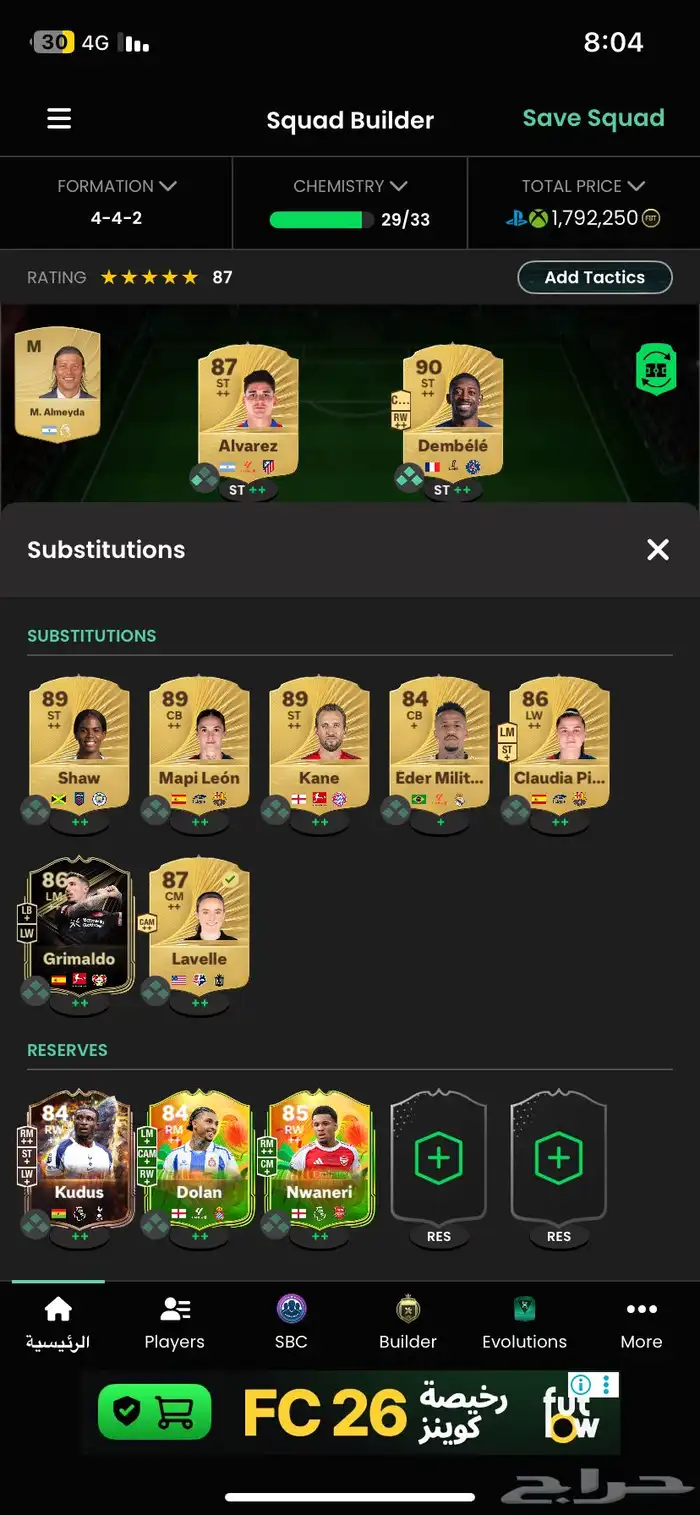Open the Builder icon
The height and width of the screenshot is (1515, 700).
[x=408, y=1308]
